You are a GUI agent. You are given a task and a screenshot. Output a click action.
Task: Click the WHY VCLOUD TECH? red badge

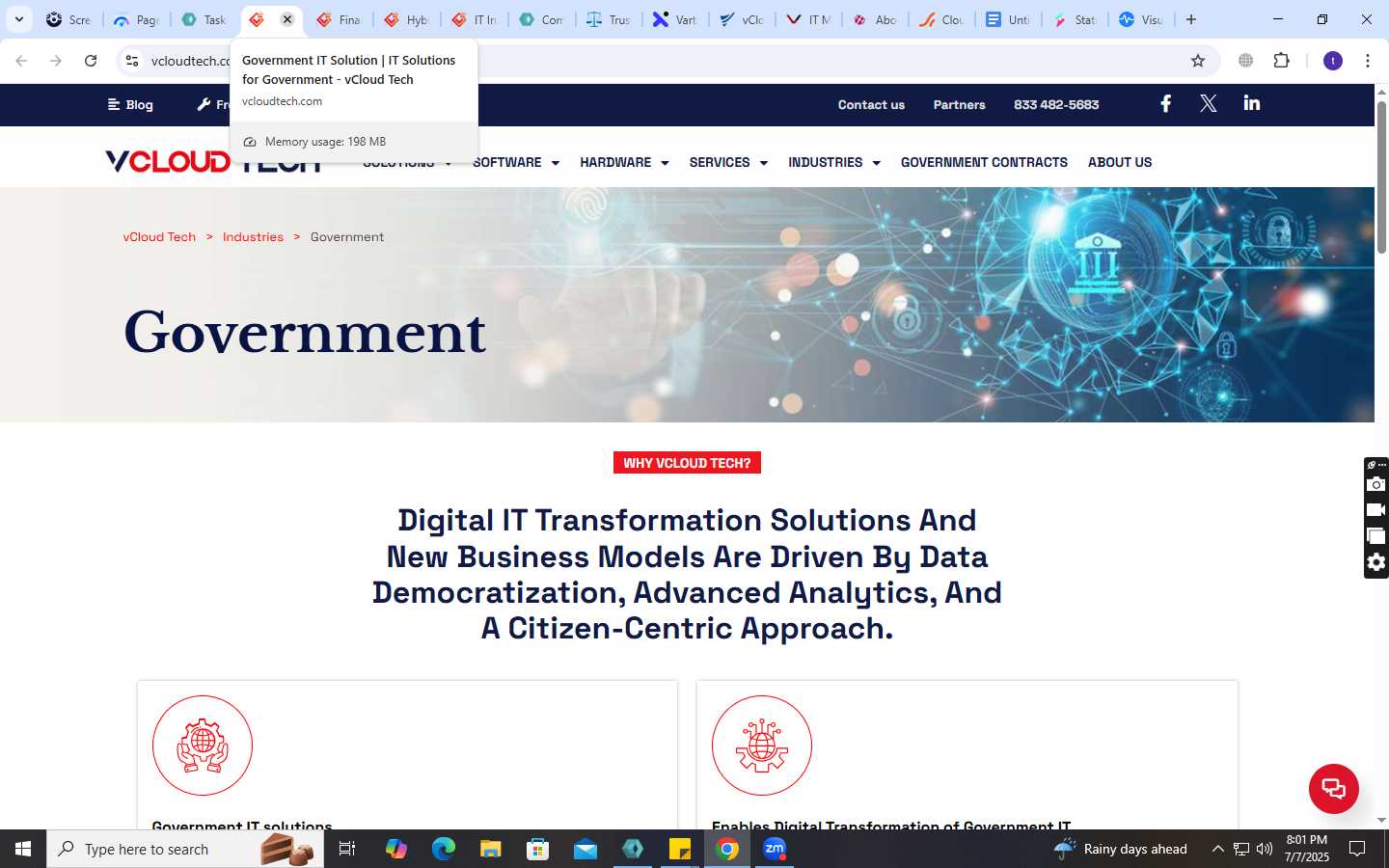(x=687, y=463)
